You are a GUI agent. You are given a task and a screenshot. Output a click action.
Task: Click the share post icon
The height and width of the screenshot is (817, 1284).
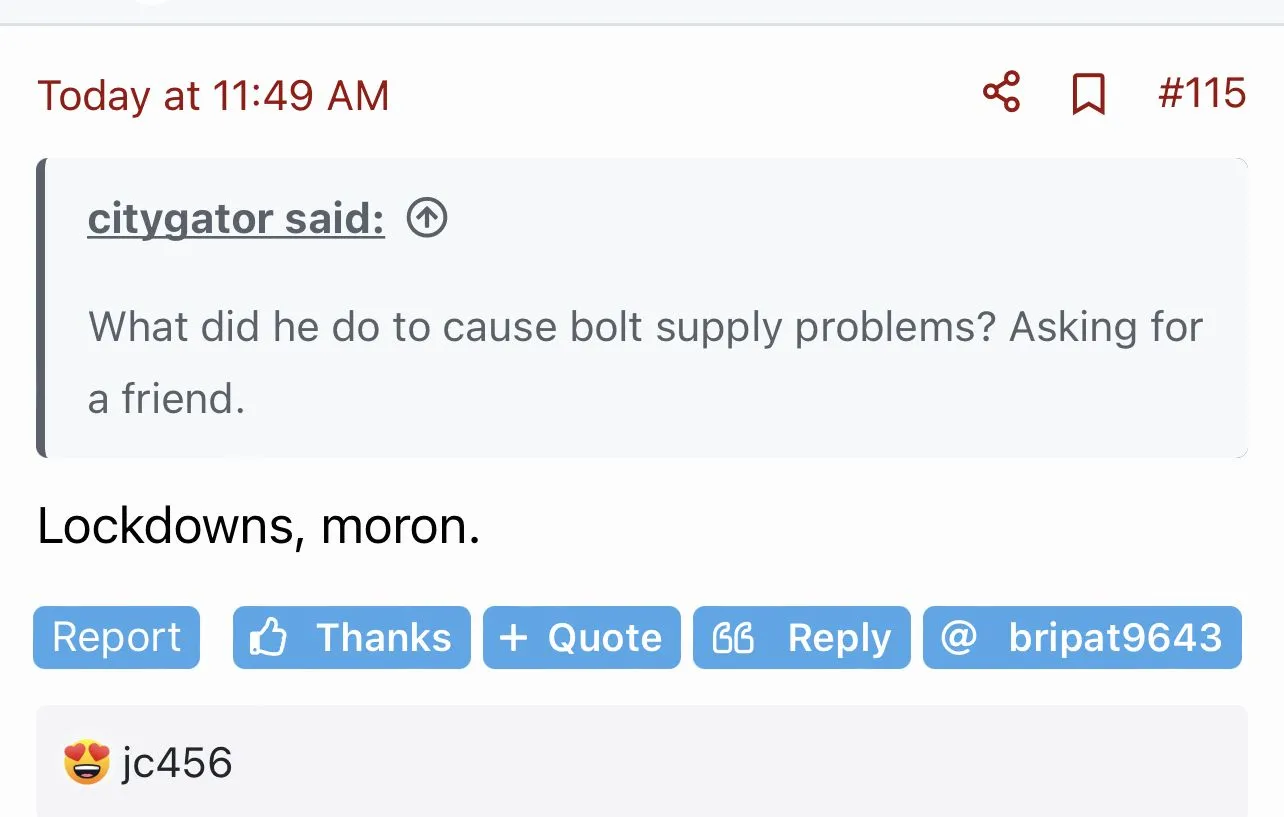point(1001,92)
